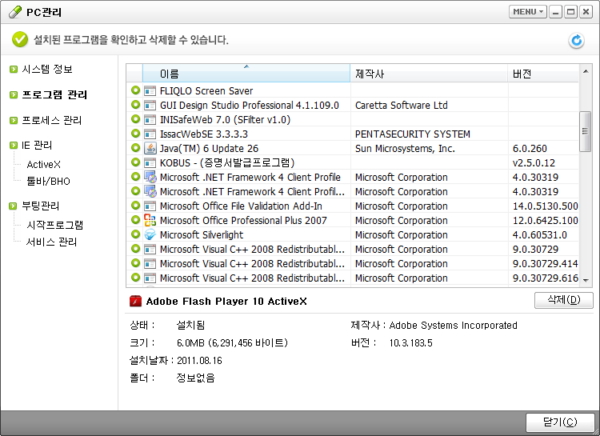Select ActiveX under IE 관리

coord(44,164)
